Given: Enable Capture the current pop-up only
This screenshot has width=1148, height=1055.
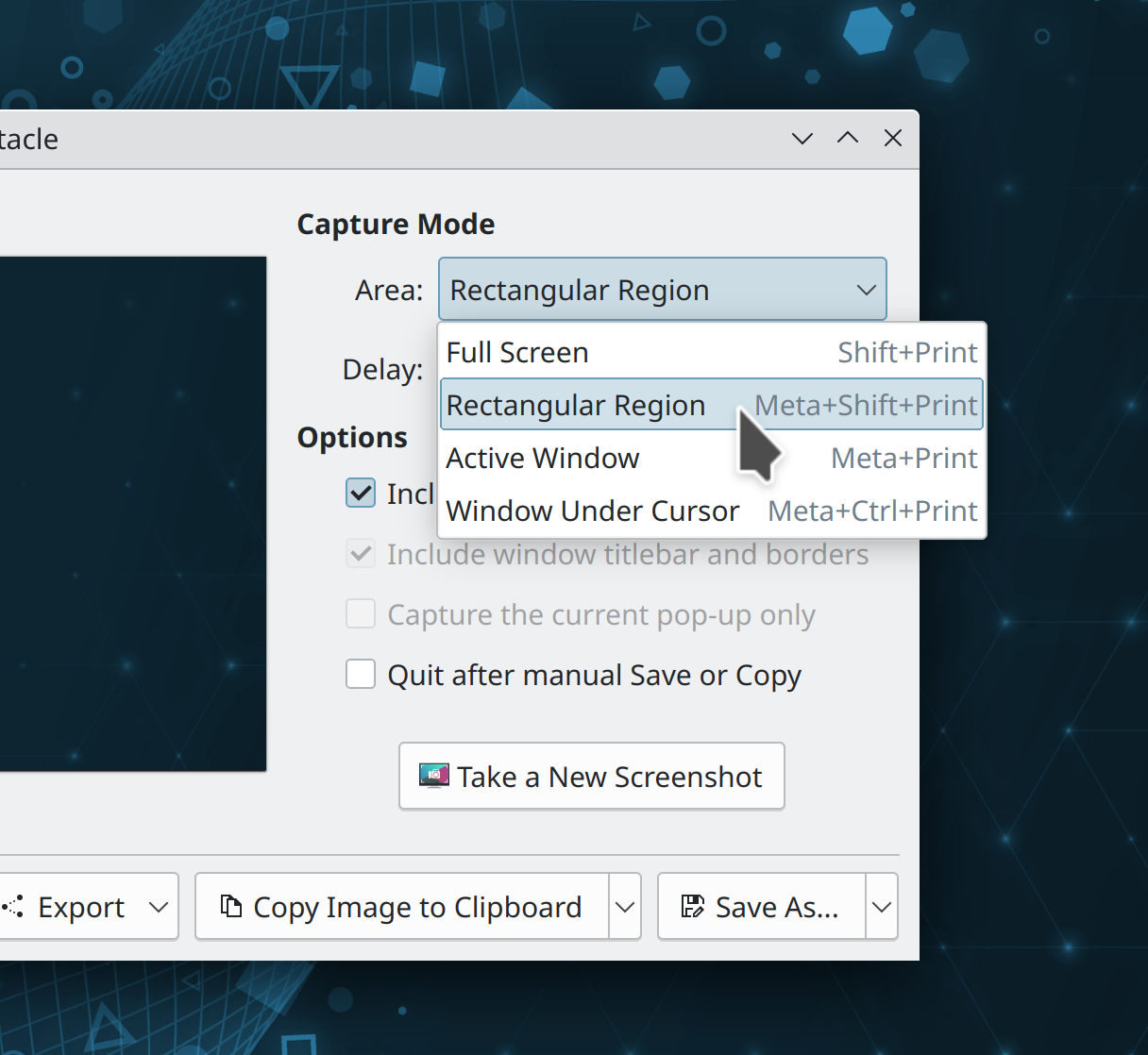Looking at the screenshot, I should pos(361,614).
